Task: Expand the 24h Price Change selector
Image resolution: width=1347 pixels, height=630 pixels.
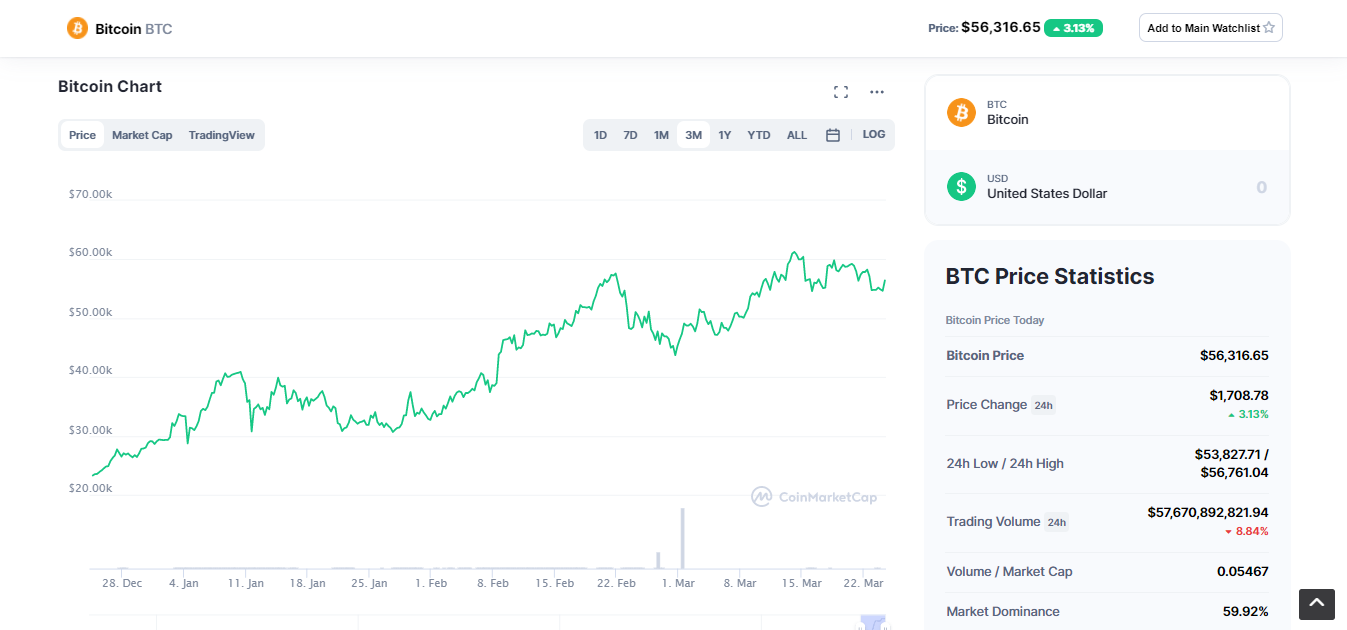Action: [1043, 405]
